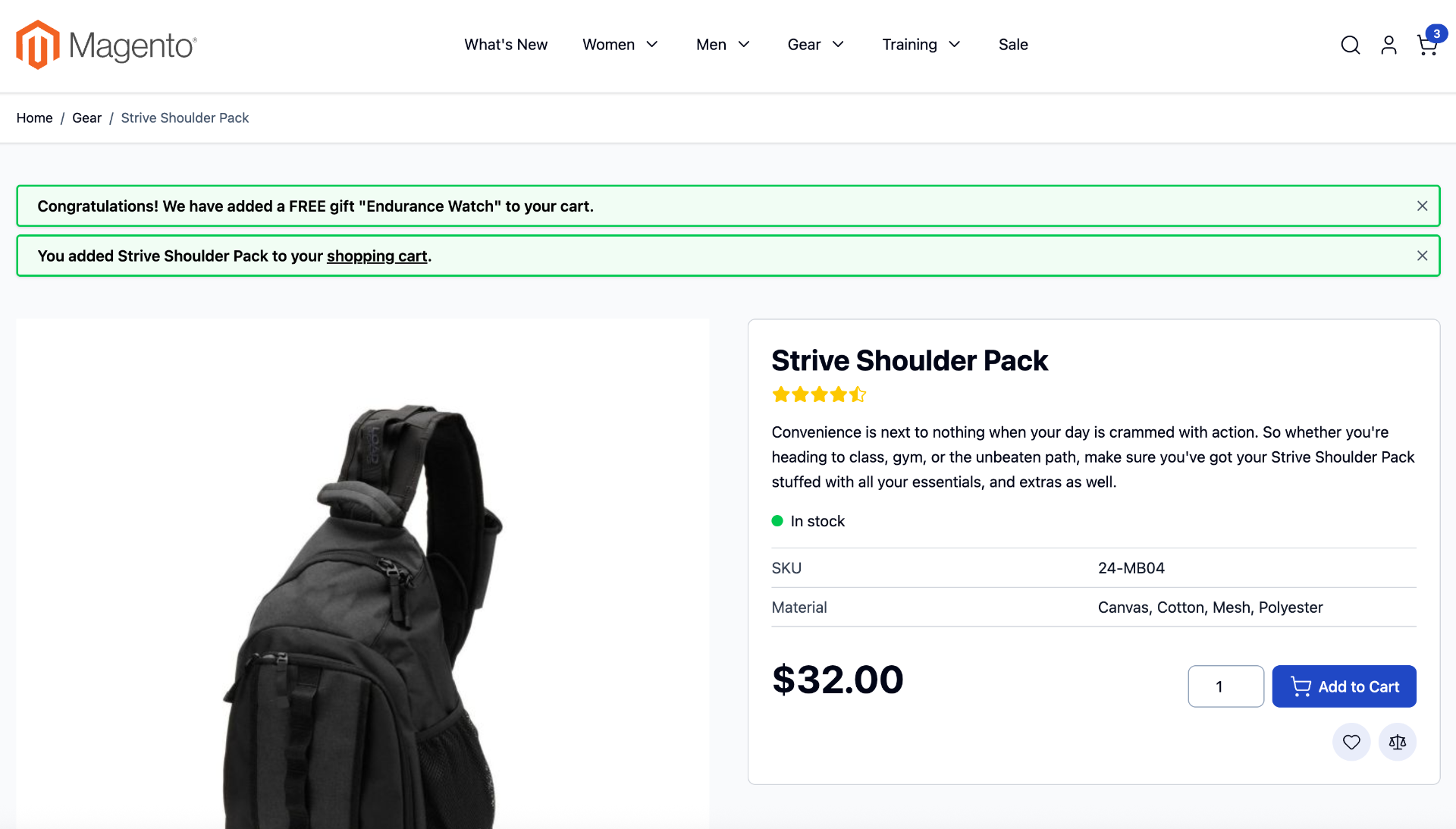Focus the quantity input field
Image resolution: width=1456 pixels, height=829 pixels.
tap(1225, 686)
